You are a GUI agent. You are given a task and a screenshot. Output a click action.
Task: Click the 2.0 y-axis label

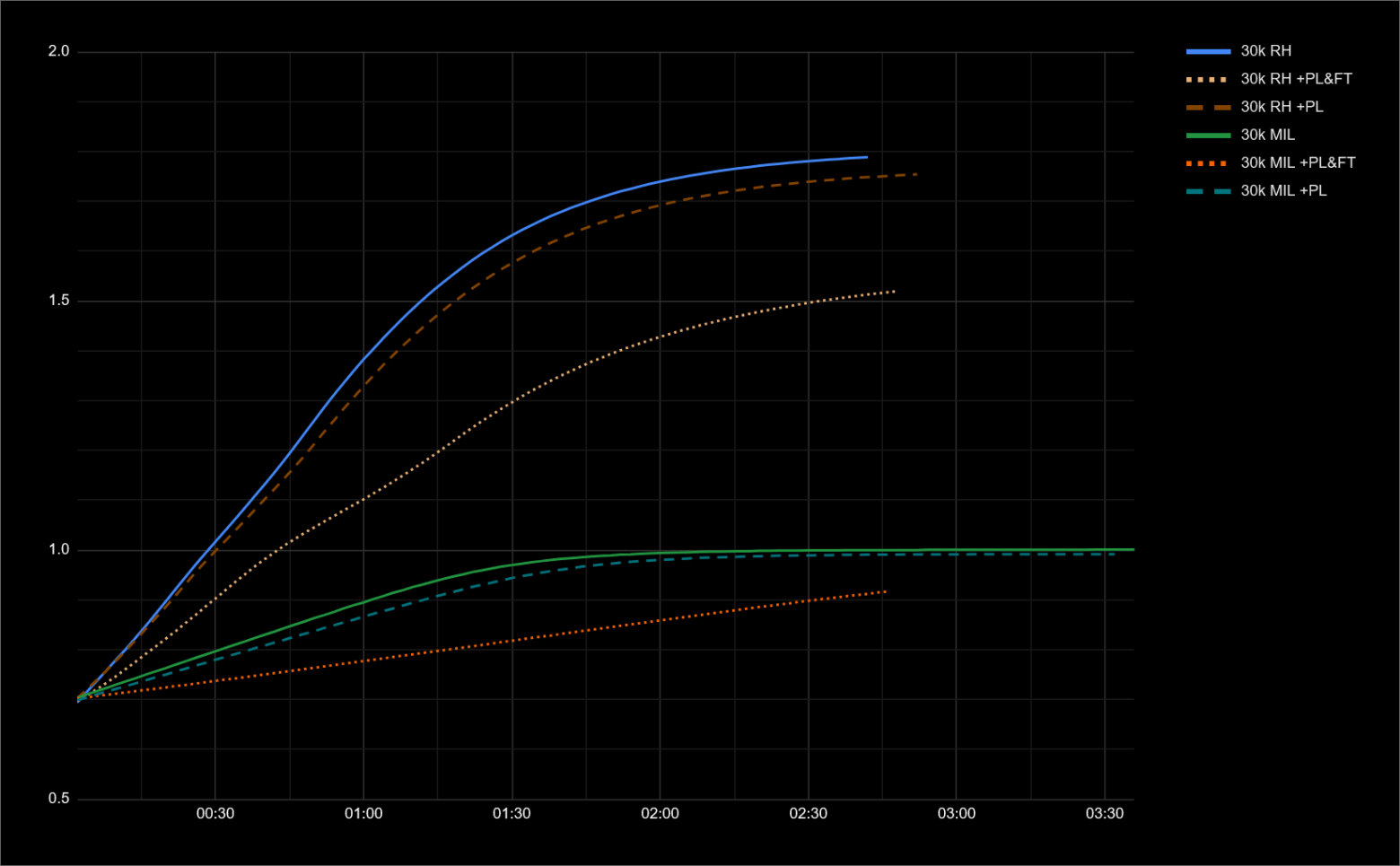tap(60, 51)
